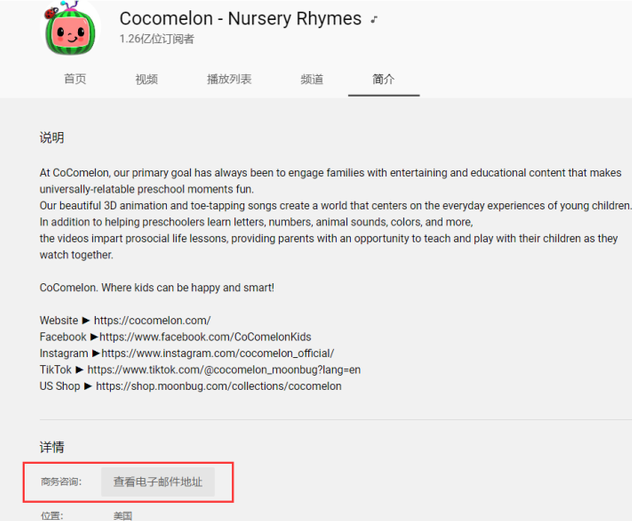Click the channel title Cocomelon - Nursery Rhymes
The image size is (632, 521).
pos(240,19)
